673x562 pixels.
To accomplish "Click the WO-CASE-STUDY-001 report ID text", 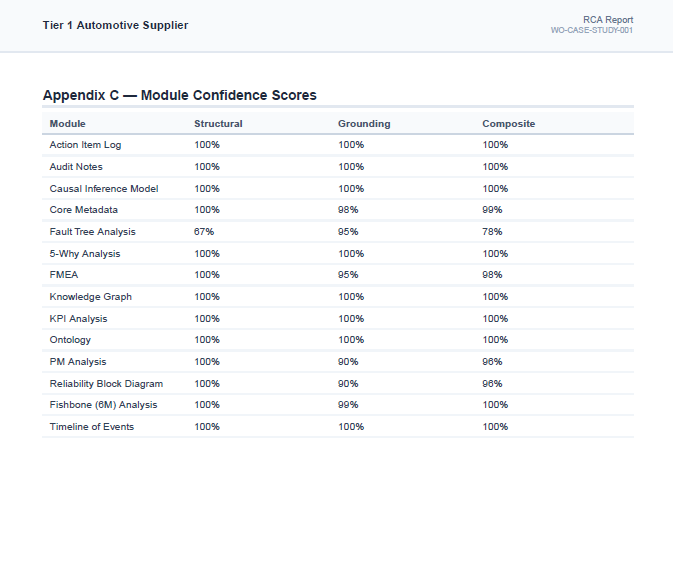I will click(592, 30).
